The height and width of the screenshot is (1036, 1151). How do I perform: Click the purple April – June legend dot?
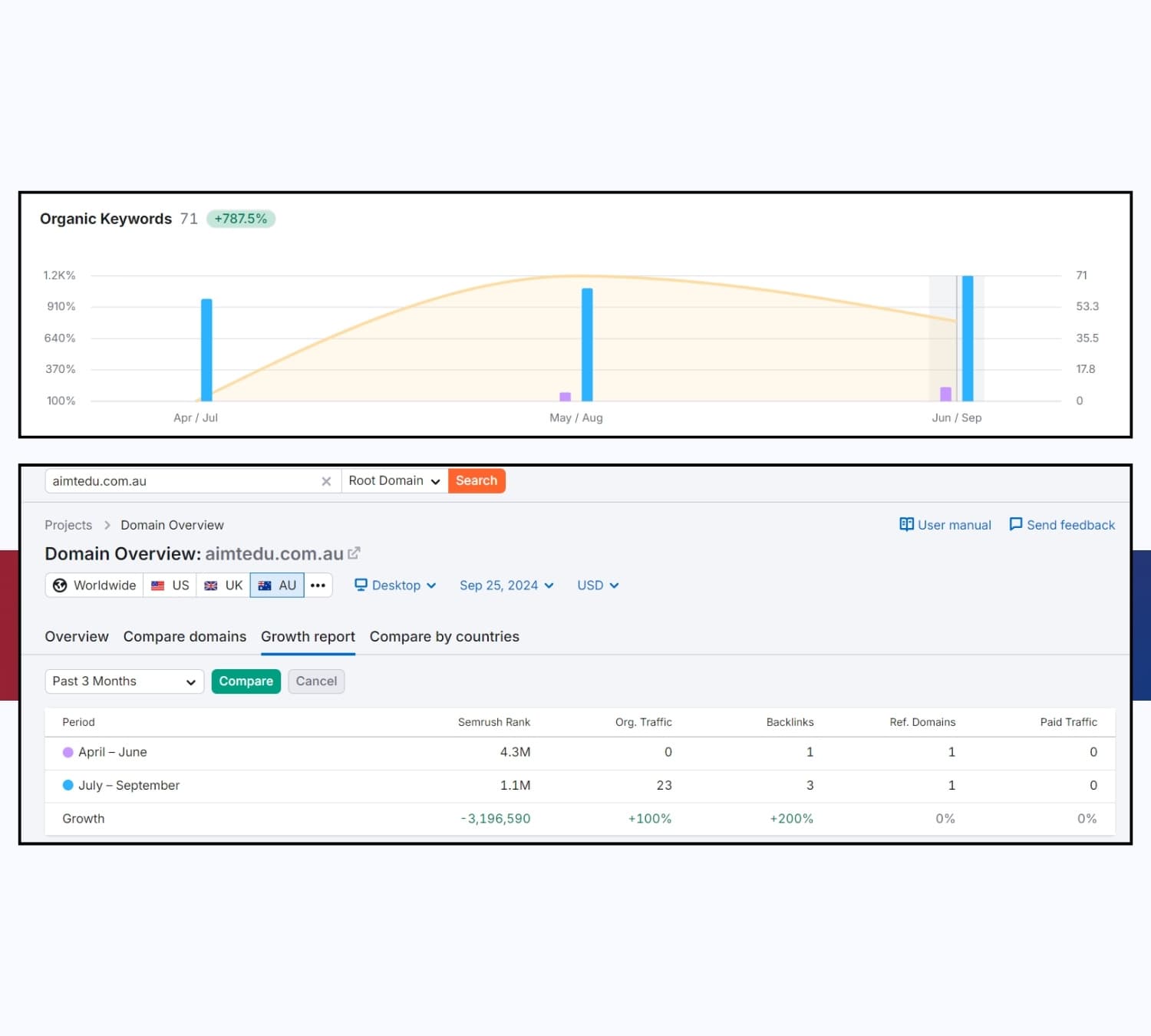68,752
